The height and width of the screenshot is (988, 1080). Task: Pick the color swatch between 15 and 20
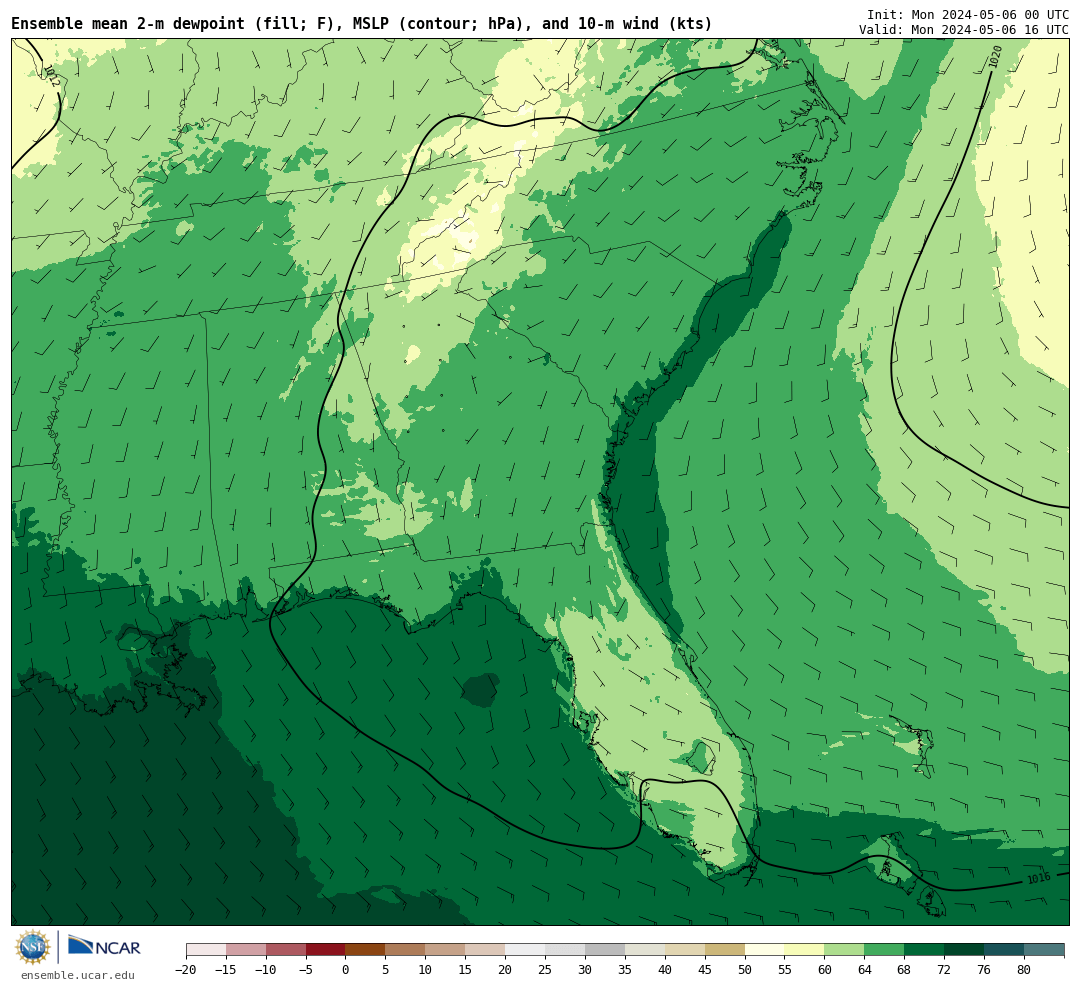(486, 950)
